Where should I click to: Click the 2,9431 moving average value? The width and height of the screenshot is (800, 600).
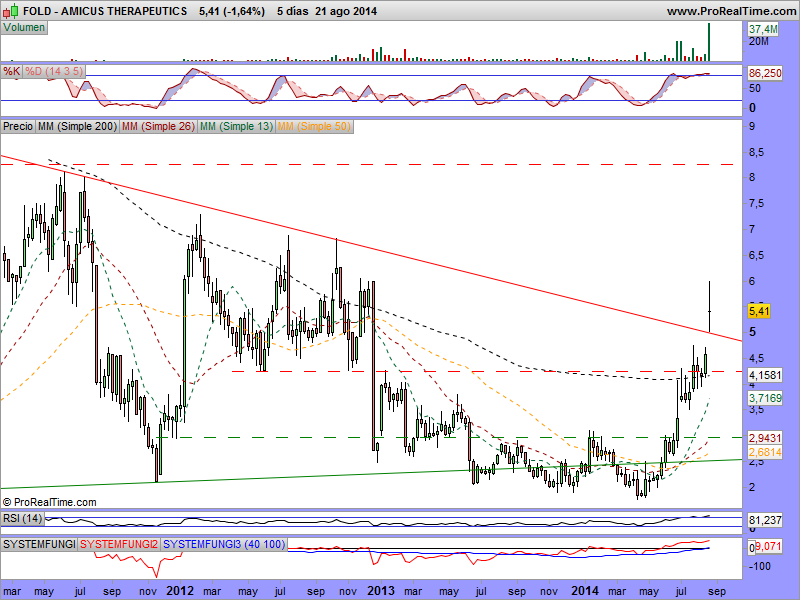(765, 438)
